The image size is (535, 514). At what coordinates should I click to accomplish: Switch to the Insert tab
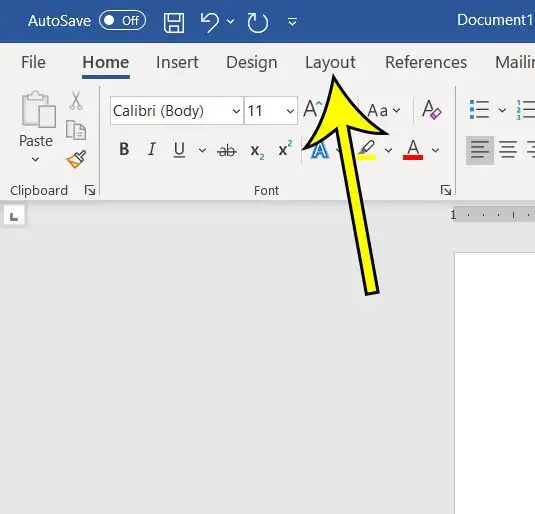point(177,62)
